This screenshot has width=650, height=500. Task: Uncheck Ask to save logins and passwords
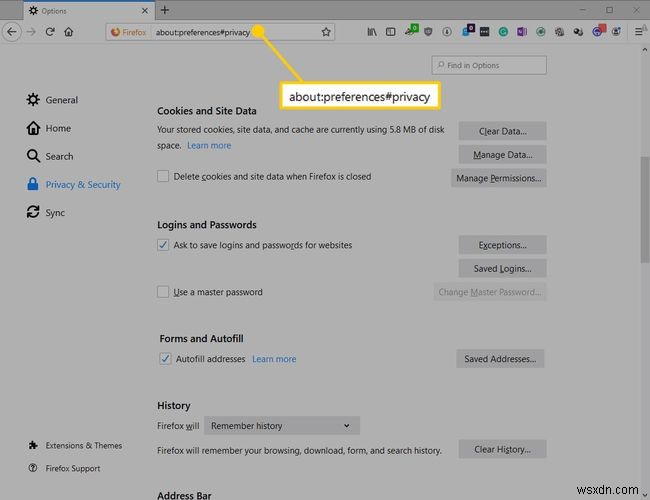tap(163, 245)
